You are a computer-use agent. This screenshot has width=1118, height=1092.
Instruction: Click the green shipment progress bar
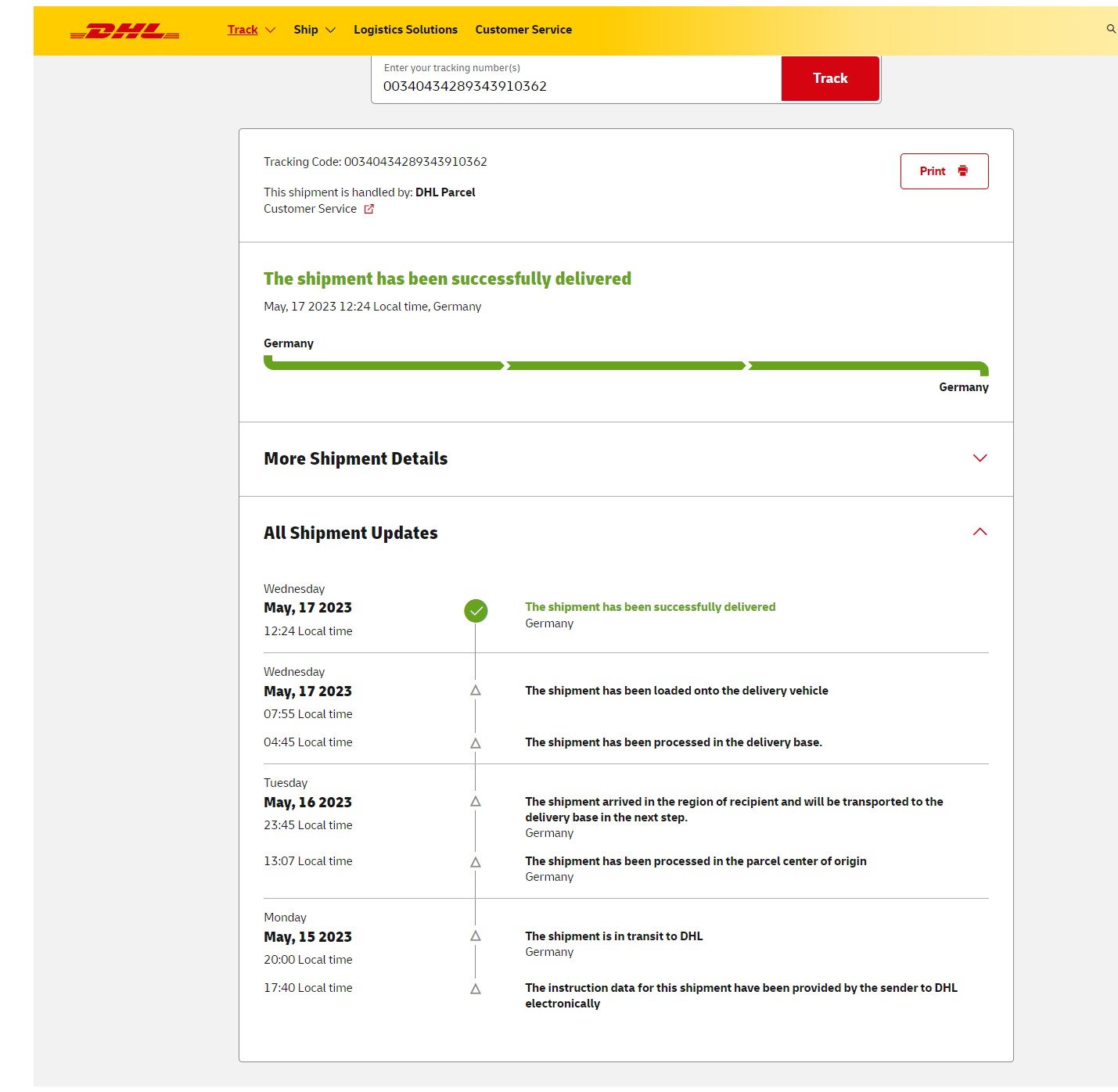[x=626, y=365]
